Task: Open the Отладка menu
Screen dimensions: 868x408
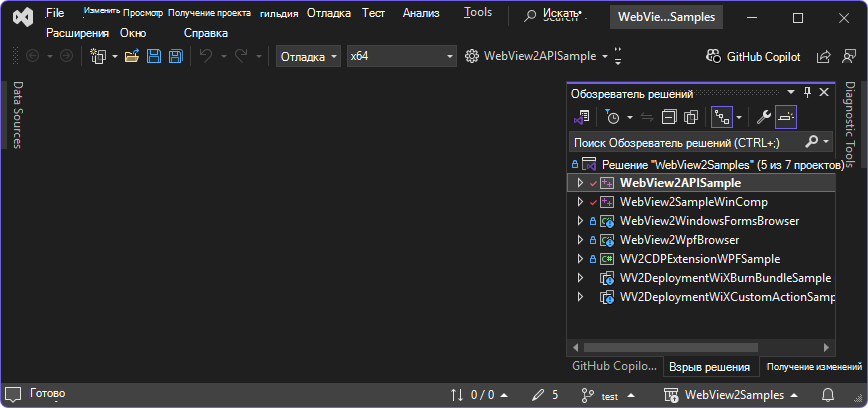Action: [329, 13]
